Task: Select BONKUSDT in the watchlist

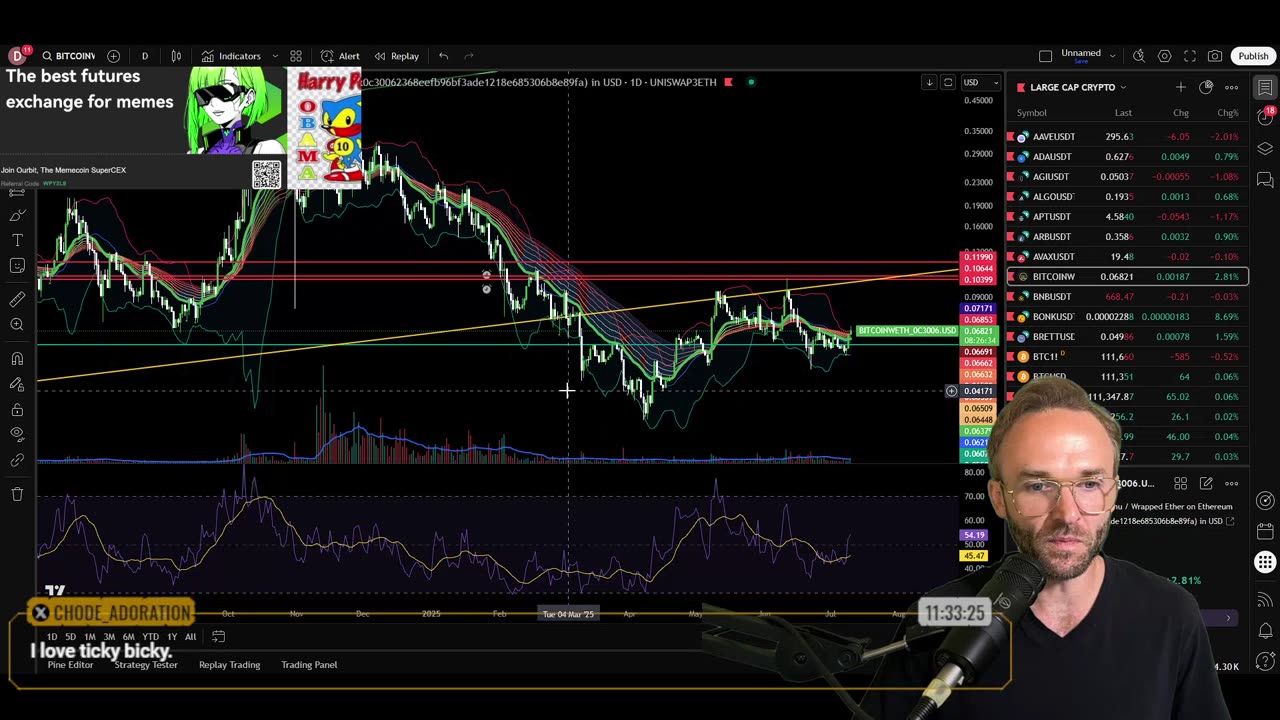Action: point(1128,316)
